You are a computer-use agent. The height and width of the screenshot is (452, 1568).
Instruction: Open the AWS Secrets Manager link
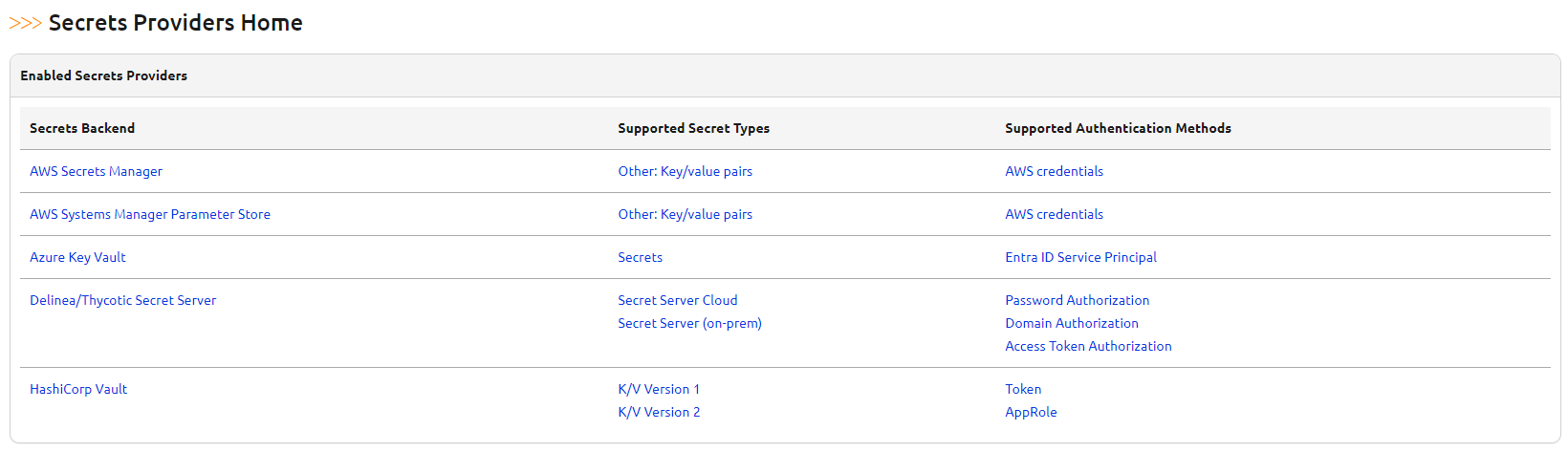[96, 171]
